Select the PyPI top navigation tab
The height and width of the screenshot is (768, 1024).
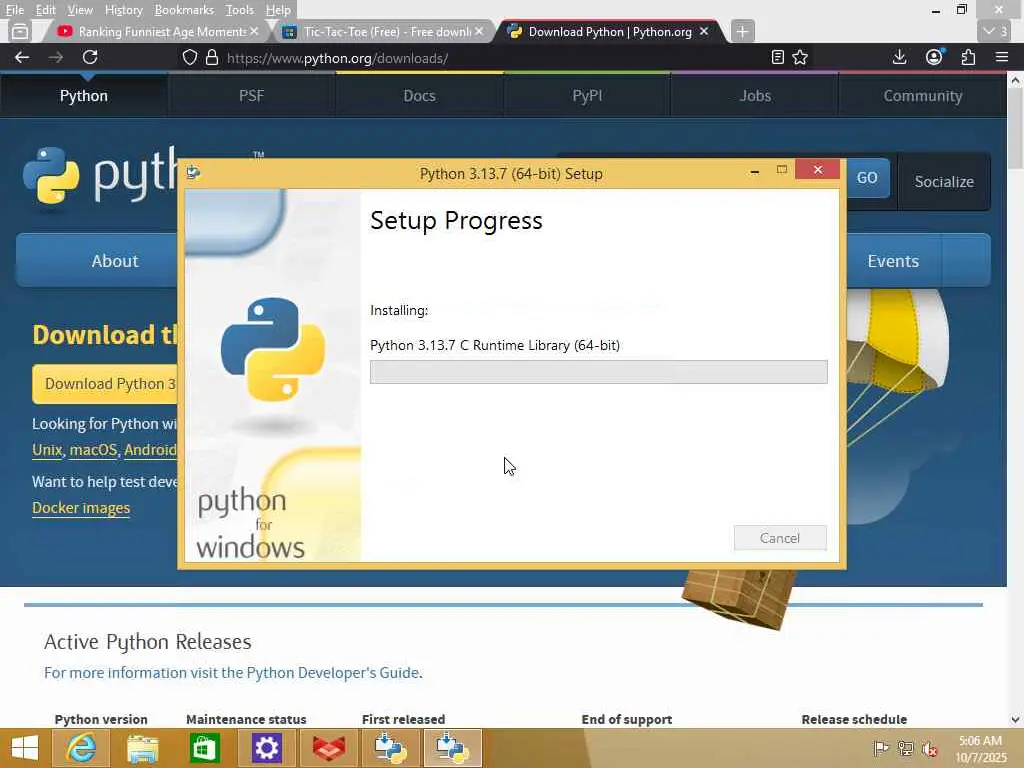tap(587, 95)
